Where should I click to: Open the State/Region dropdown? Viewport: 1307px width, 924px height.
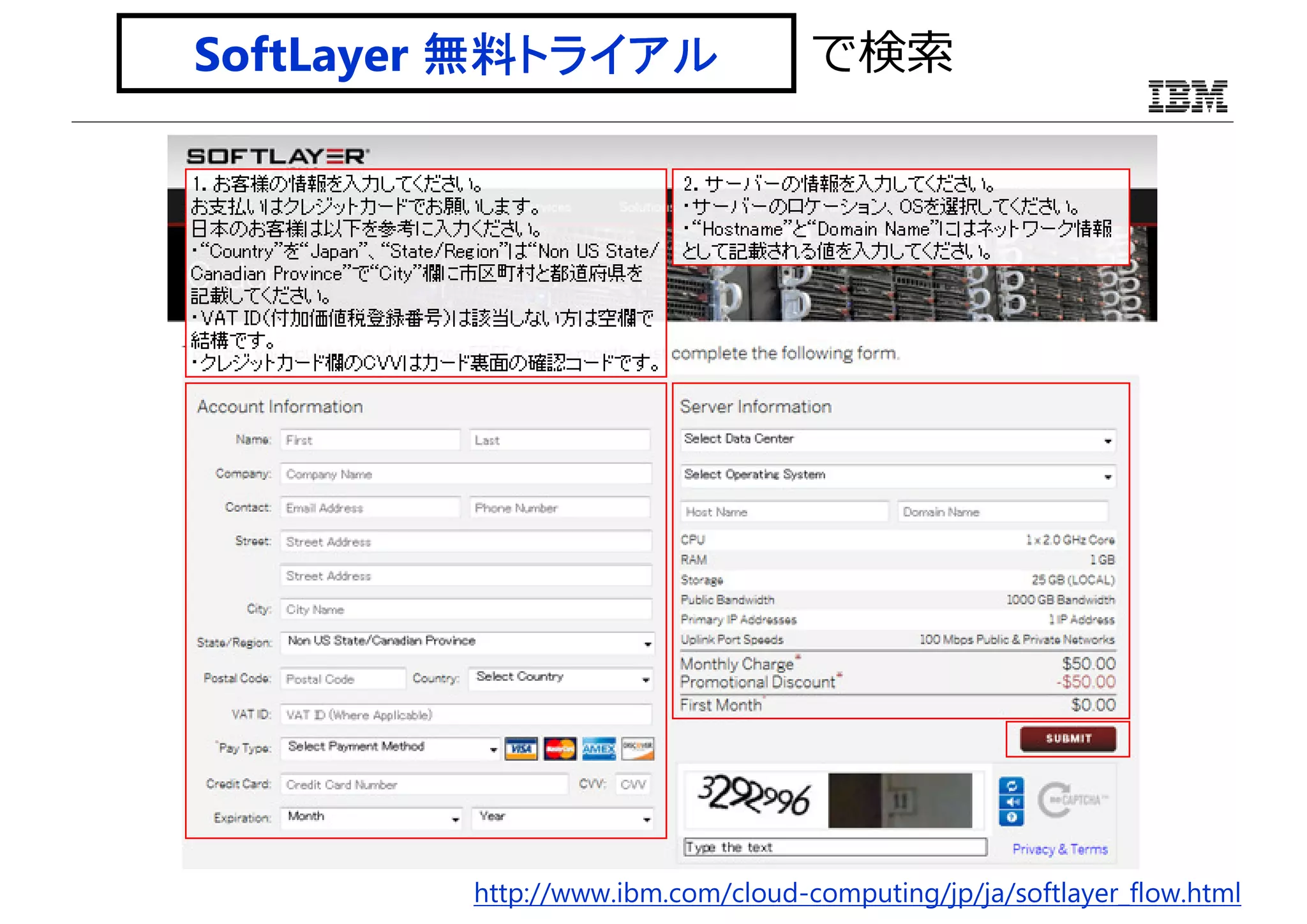point(467,642)
